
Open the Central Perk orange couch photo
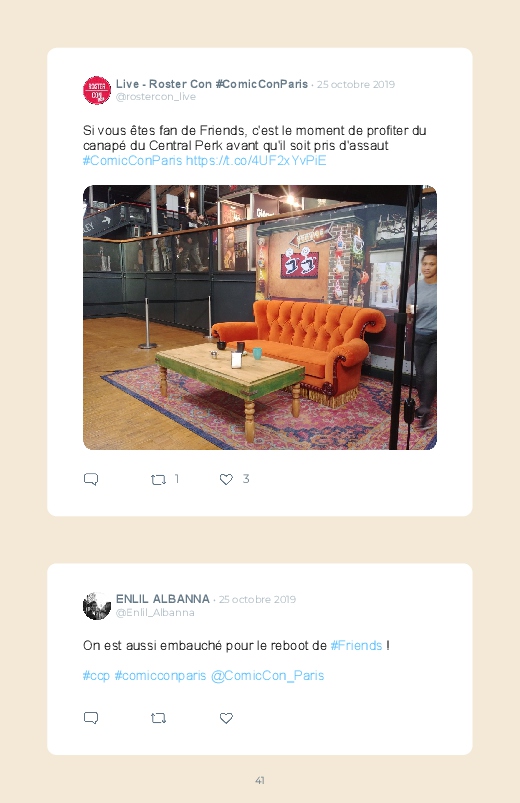pyautogui.click(x=260, y=318)
